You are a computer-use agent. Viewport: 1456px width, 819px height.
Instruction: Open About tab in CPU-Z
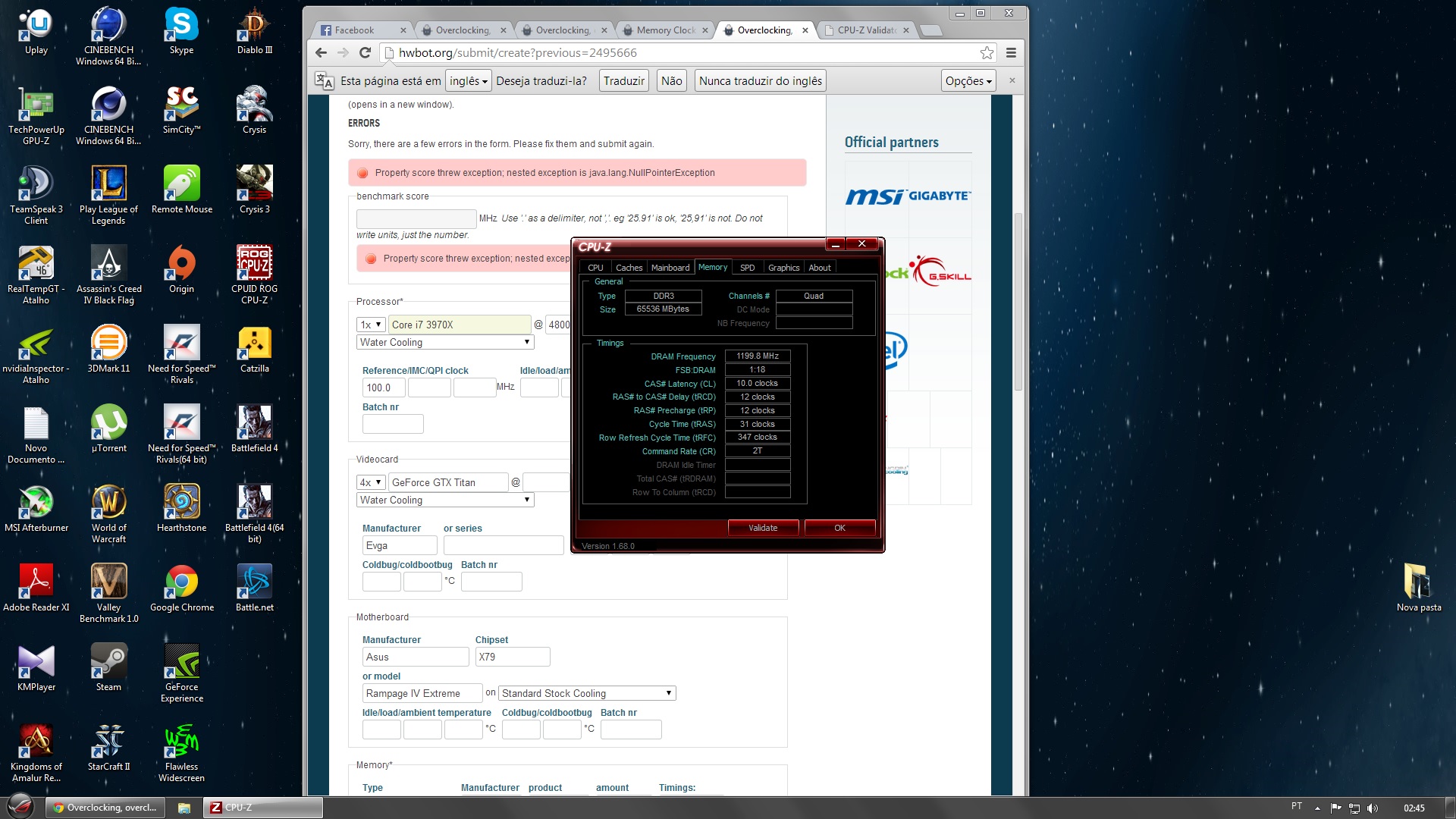tap(820, 268)
